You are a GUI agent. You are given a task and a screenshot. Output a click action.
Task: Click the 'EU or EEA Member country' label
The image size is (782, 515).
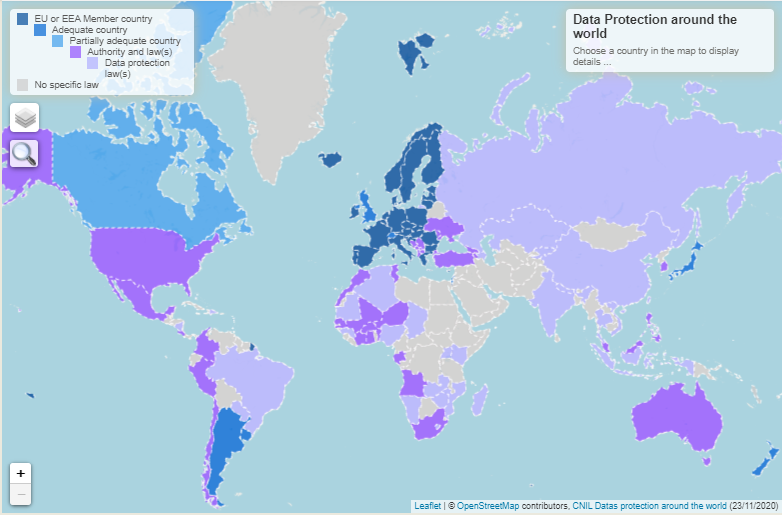click(93, 19)
